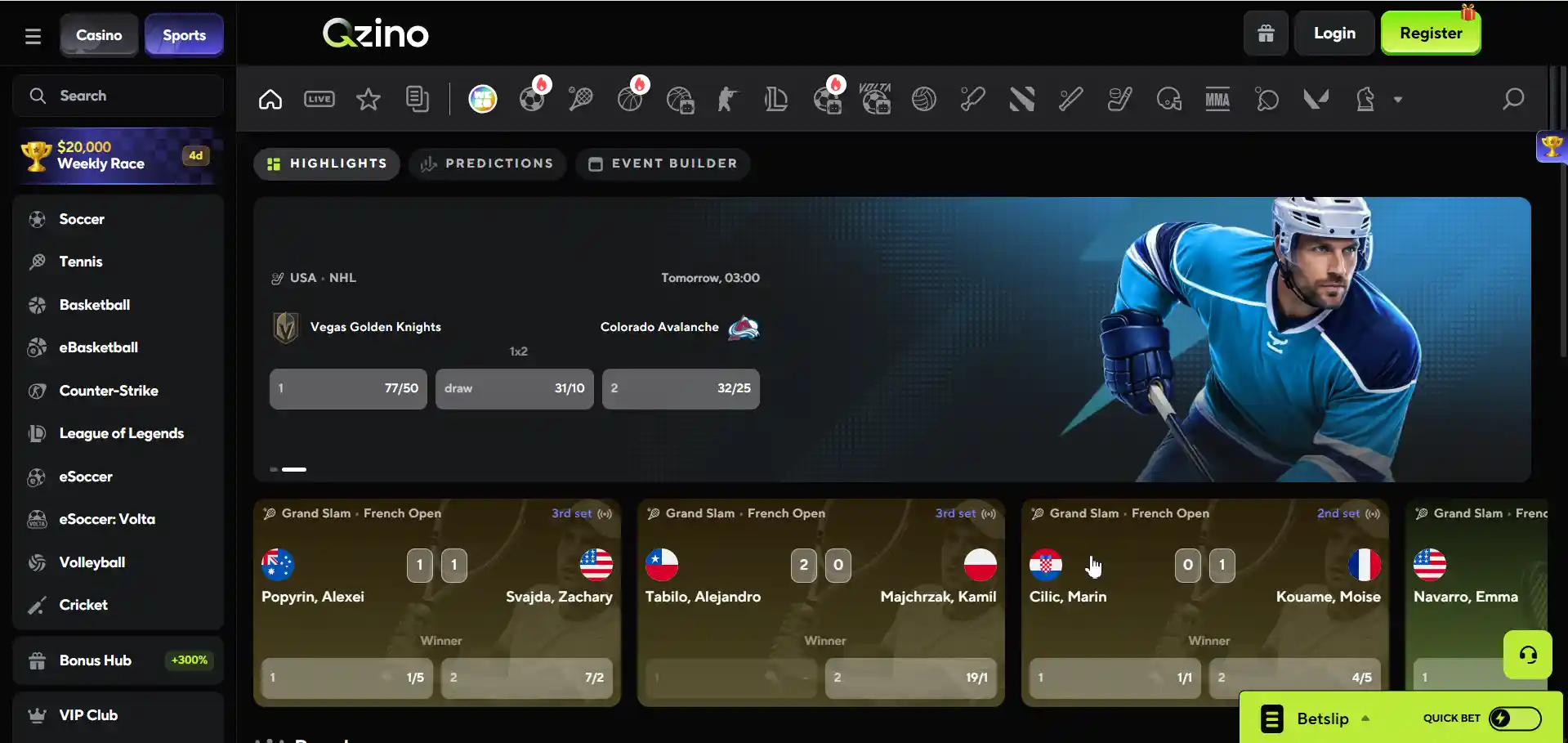Viewport: 1568px width, 743px height.
Task: Open Volleyball in the sidebar
Action: (118, 562)
